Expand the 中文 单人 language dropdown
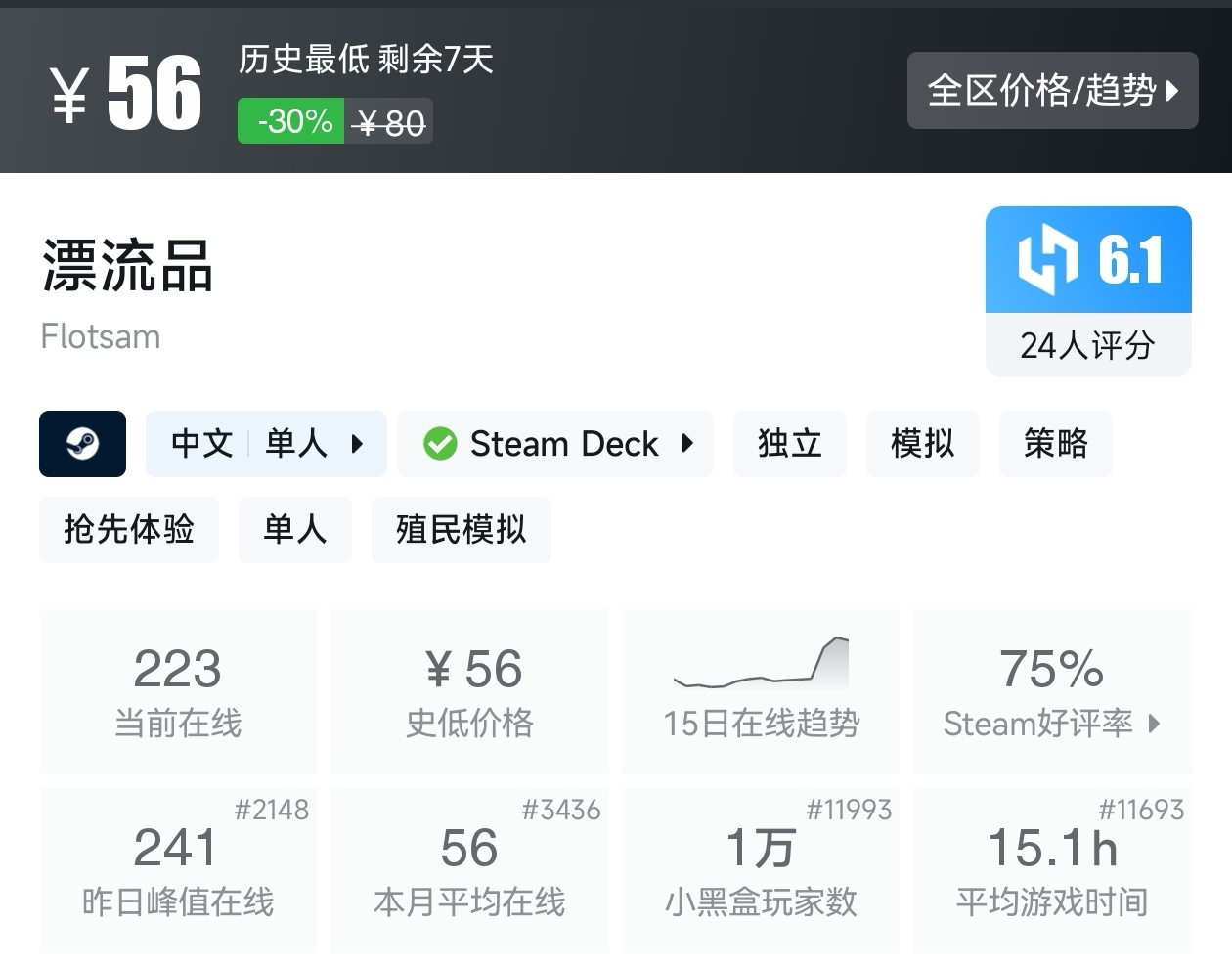Viewport: 1232px width, 967px height. click(266, 444)
